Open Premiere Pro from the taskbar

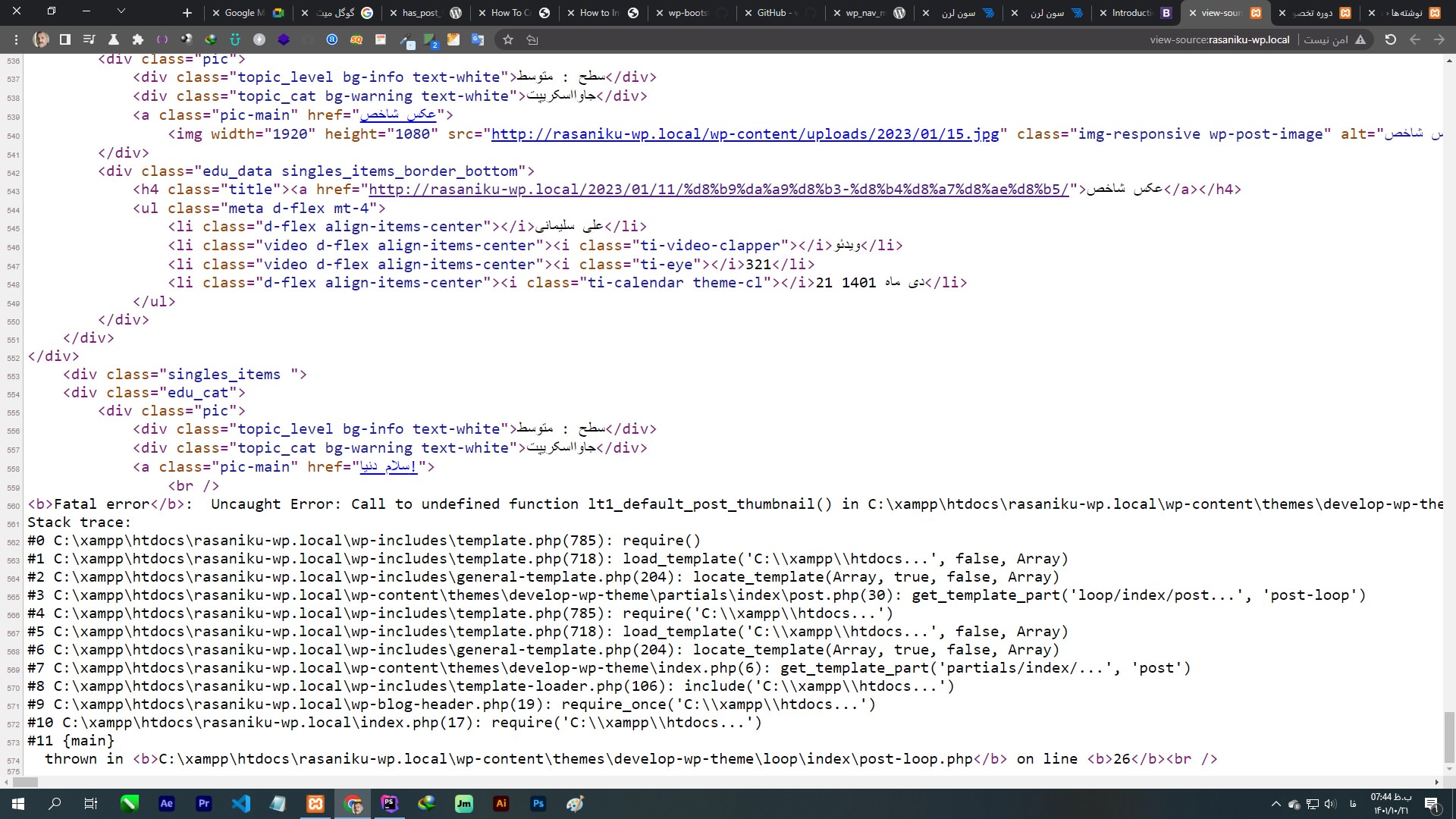[203, 804]
